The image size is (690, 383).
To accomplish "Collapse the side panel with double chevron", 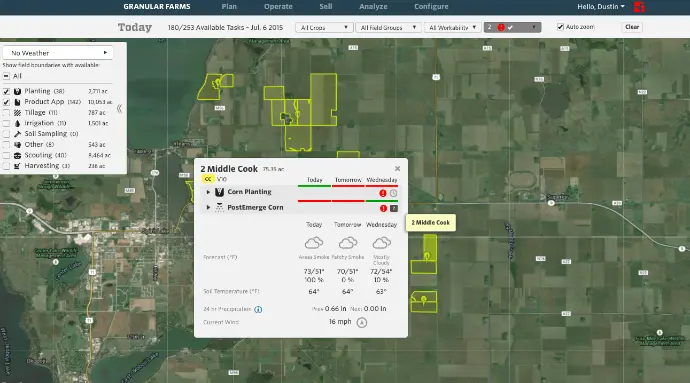I will pos(119,108).
